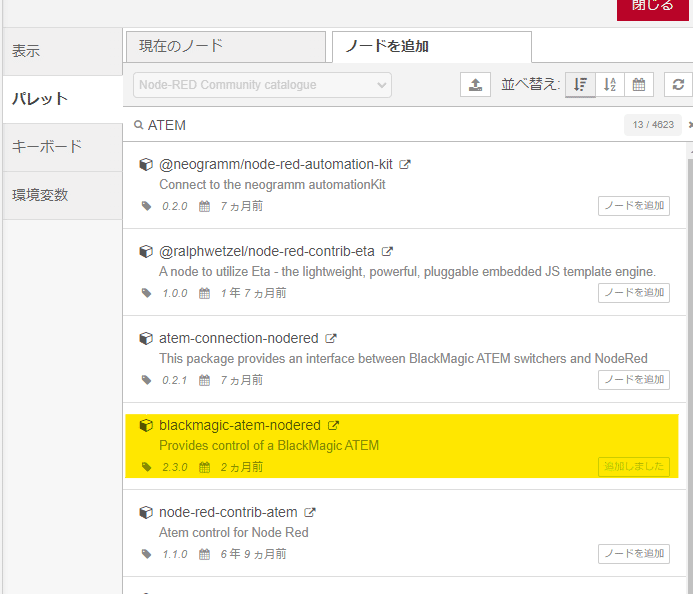This screenshot has height=594, width=693.
Task: Click the 13 / 4623 result count badge
Action: click(653, 125)
